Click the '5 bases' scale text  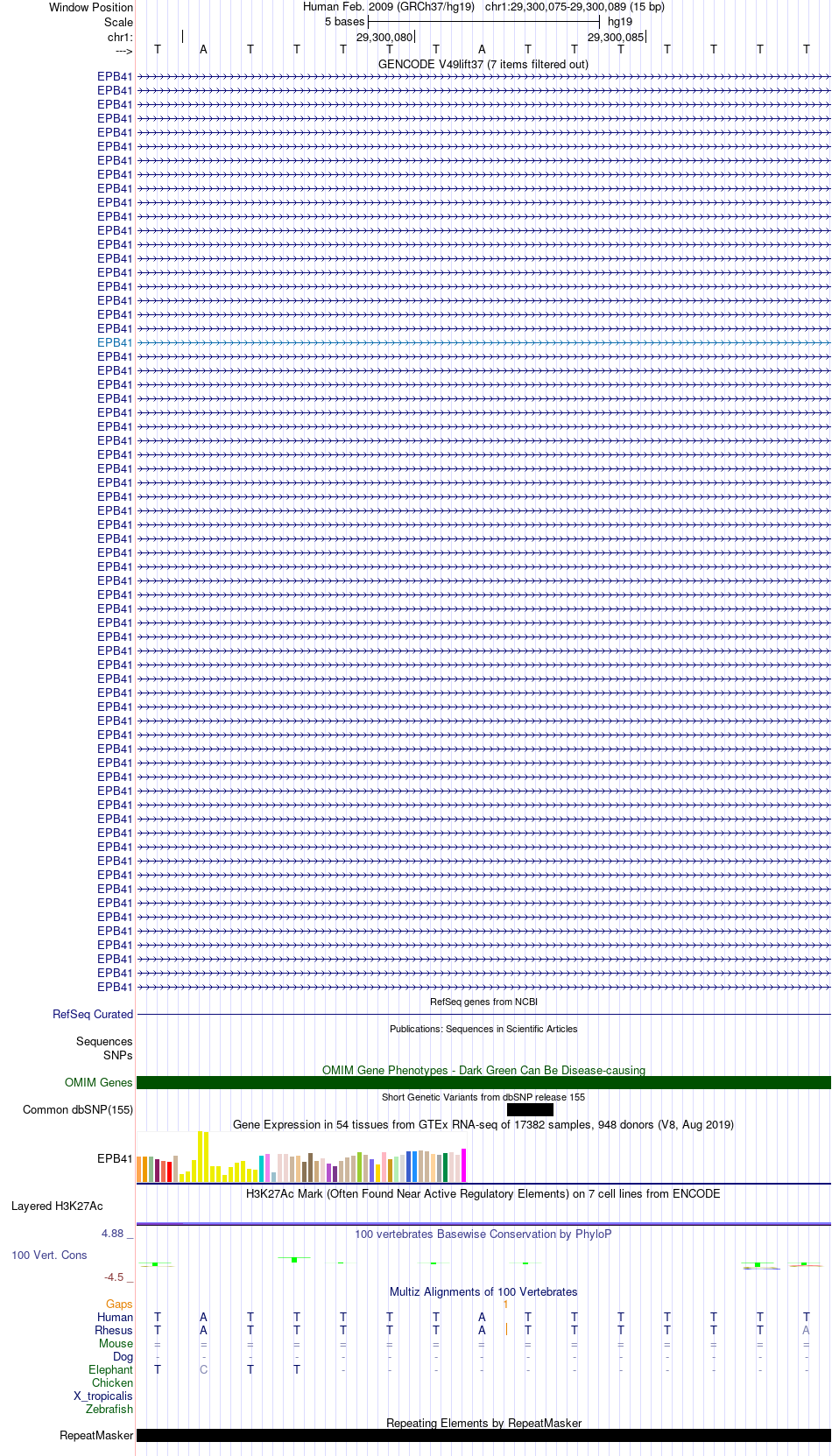(344, 21)
